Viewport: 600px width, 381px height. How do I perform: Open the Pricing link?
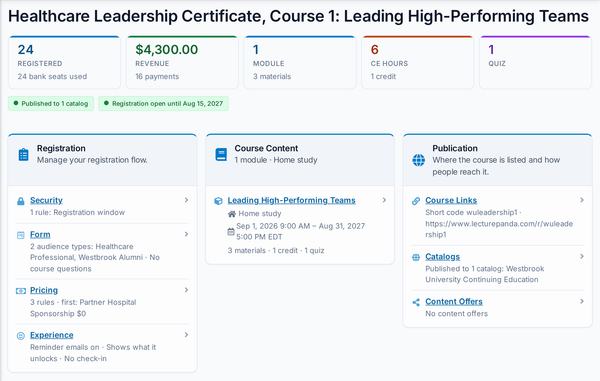pyautogui.click(x=44, y=290)
